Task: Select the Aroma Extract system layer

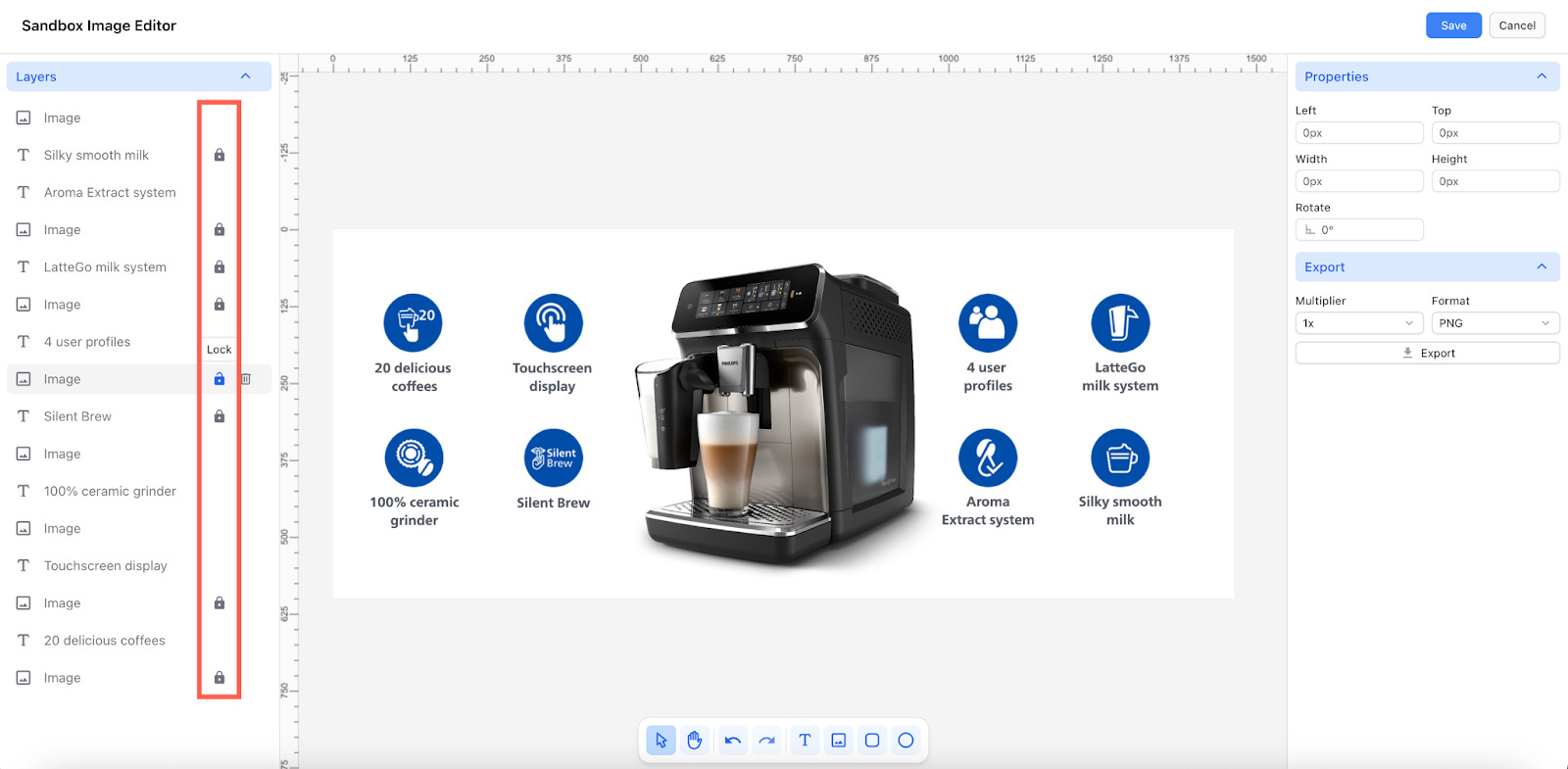Action: [110, 193]
